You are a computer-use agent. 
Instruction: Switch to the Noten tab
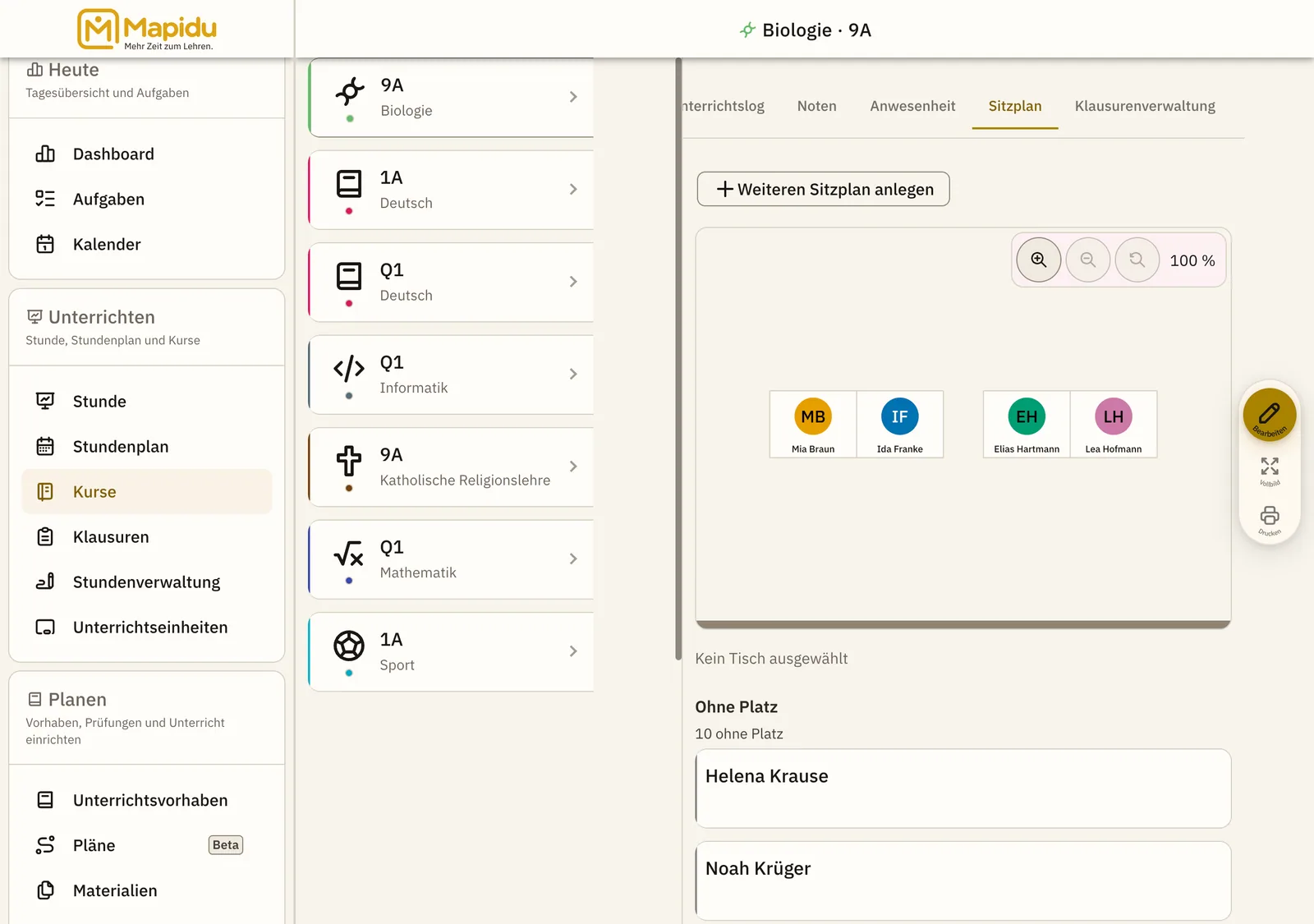[817, 107]
